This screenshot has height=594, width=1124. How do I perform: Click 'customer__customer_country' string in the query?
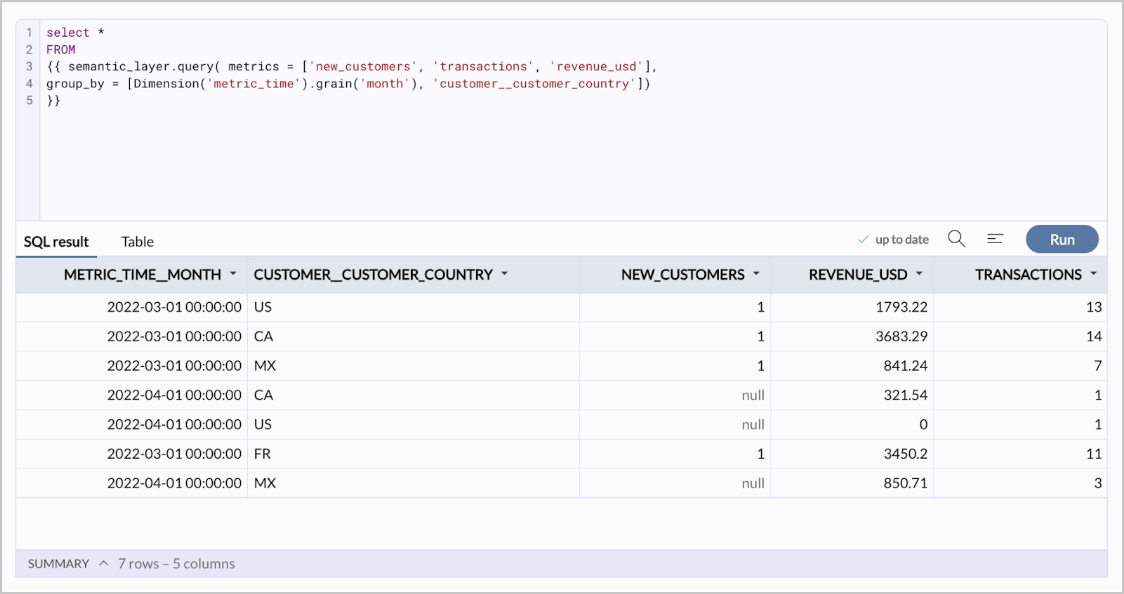coord(534,84)
